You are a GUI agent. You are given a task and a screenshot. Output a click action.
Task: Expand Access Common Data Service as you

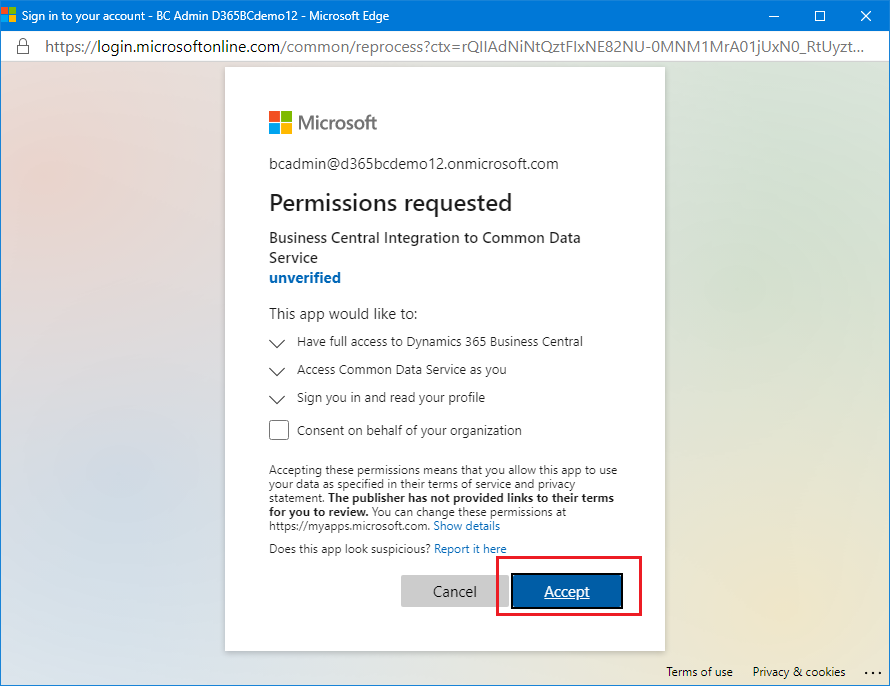point(276,371)
